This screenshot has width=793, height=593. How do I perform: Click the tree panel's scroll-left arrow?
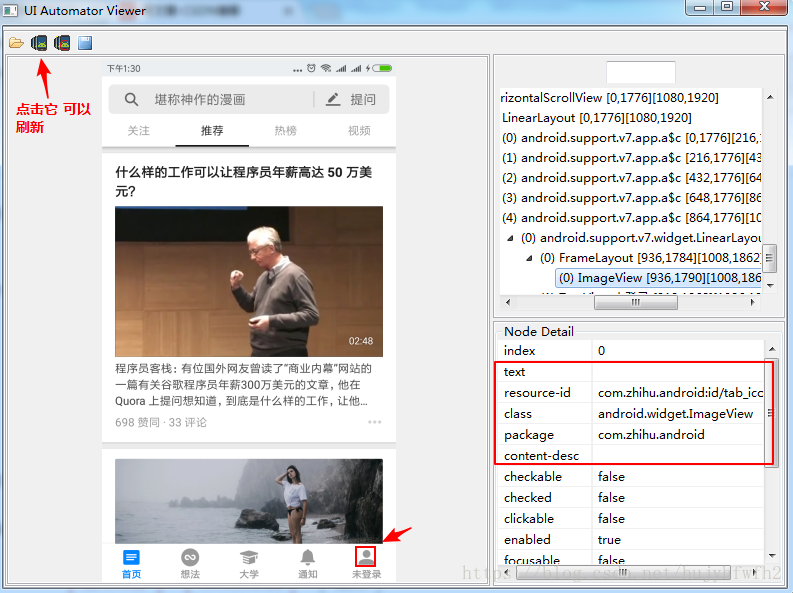[508, 302]
